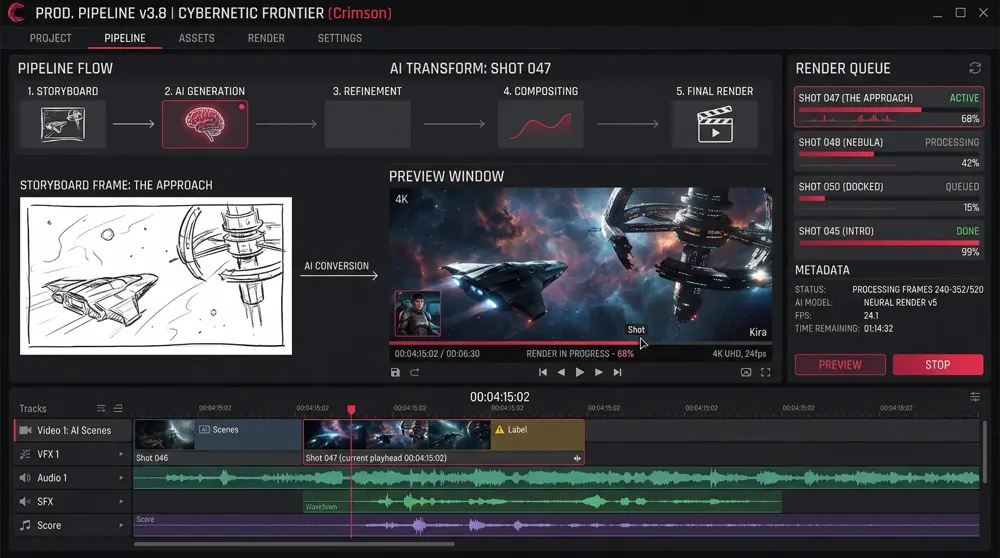Click "NEURAL RENDER v5" metadata value

900,303
